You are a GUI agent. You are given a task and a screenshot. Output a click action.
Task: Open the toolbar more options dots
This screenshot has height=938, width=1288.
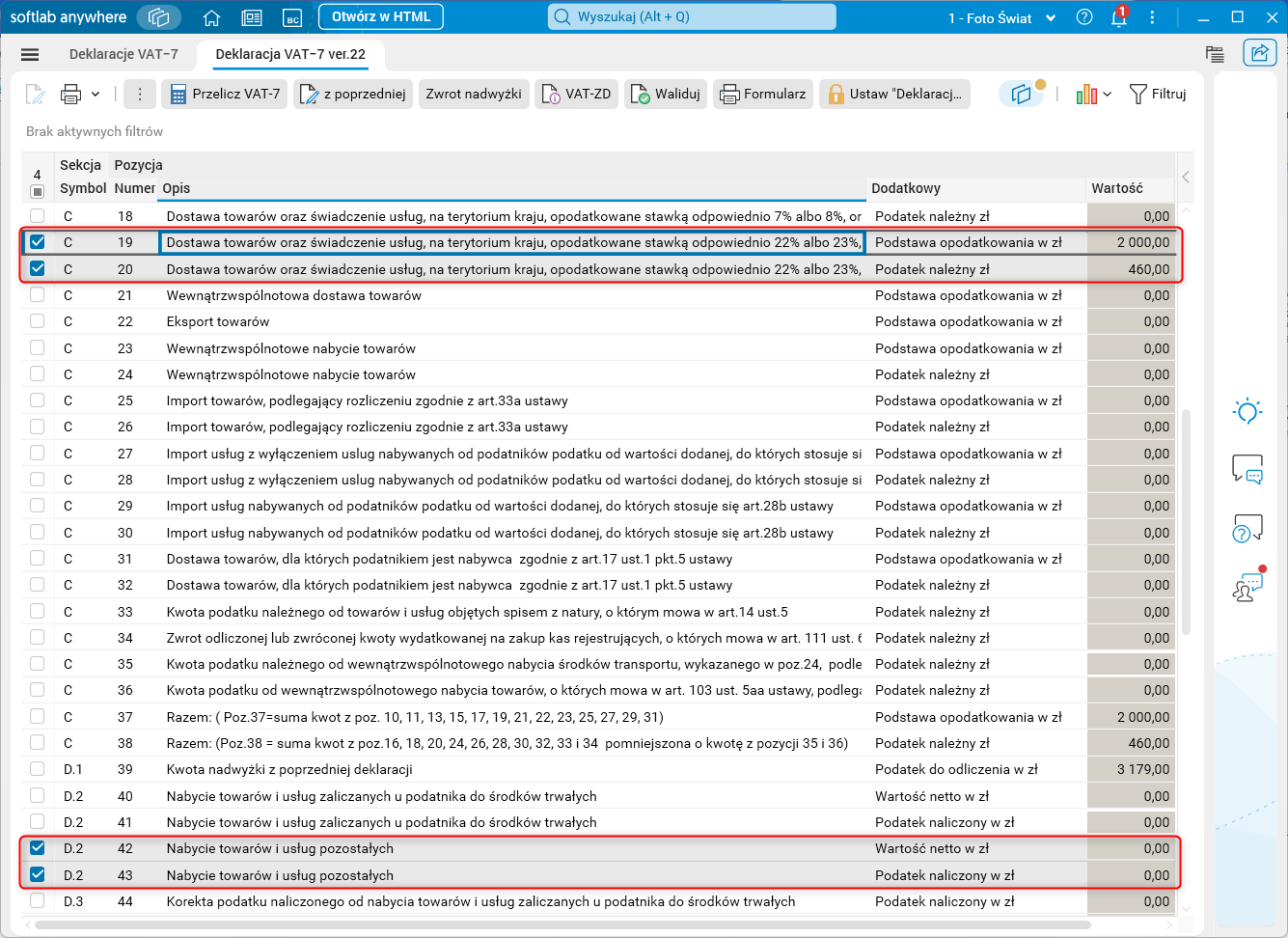[x=140, y=94]
